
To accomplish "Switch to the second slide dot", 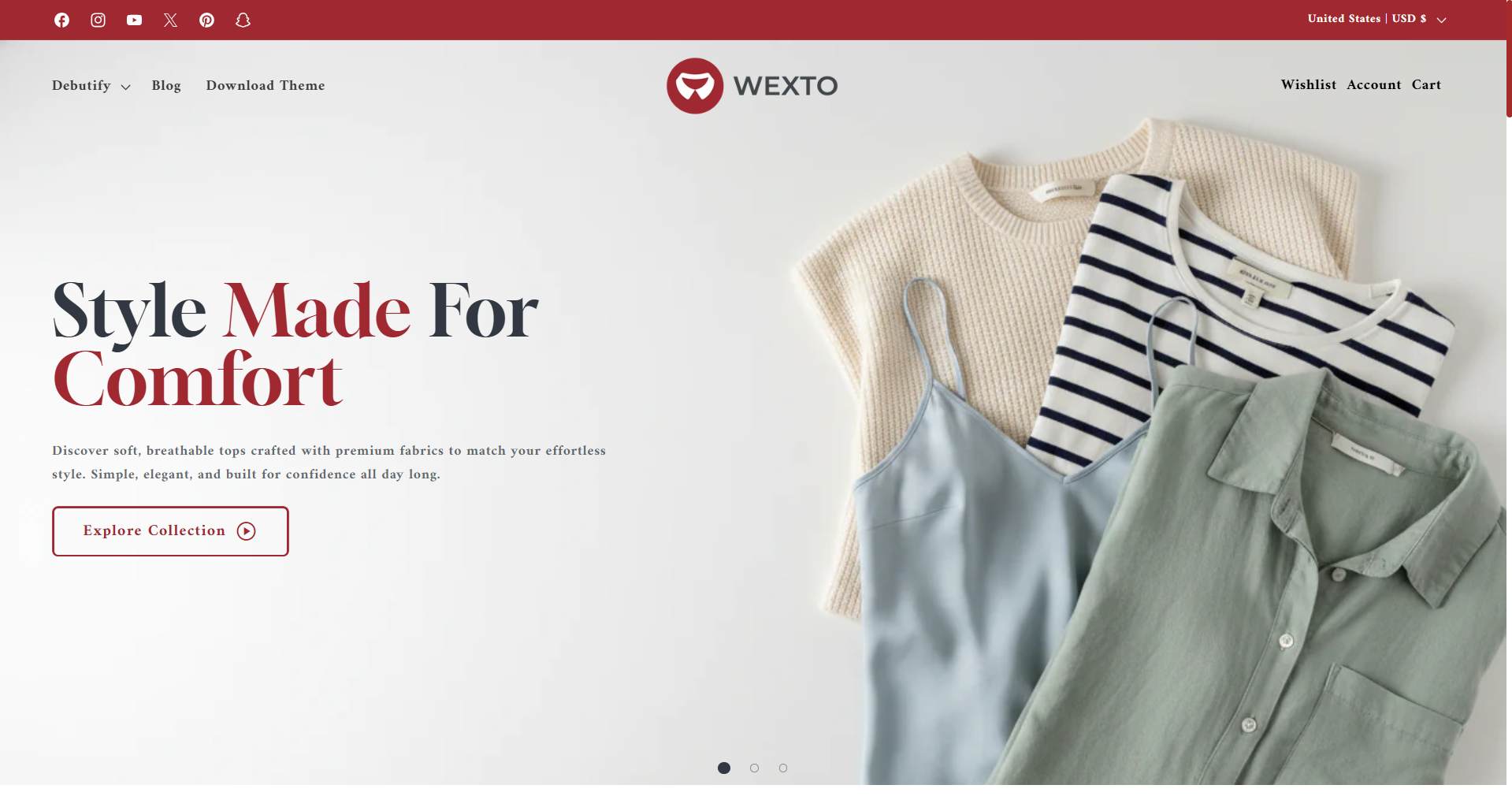I will pos(754,768).
